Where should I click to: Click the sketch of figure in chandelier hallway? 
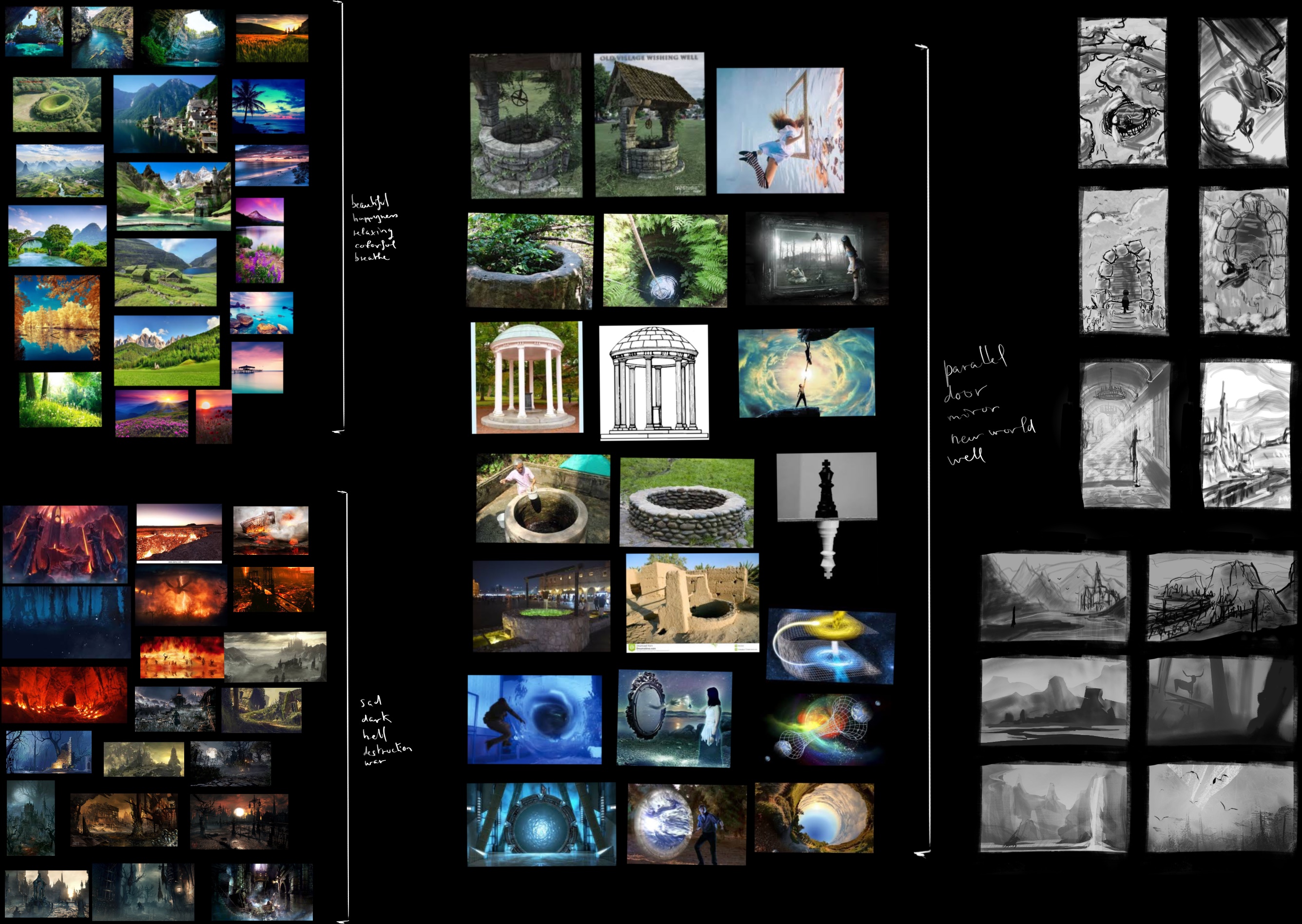tap(1125, 434)
